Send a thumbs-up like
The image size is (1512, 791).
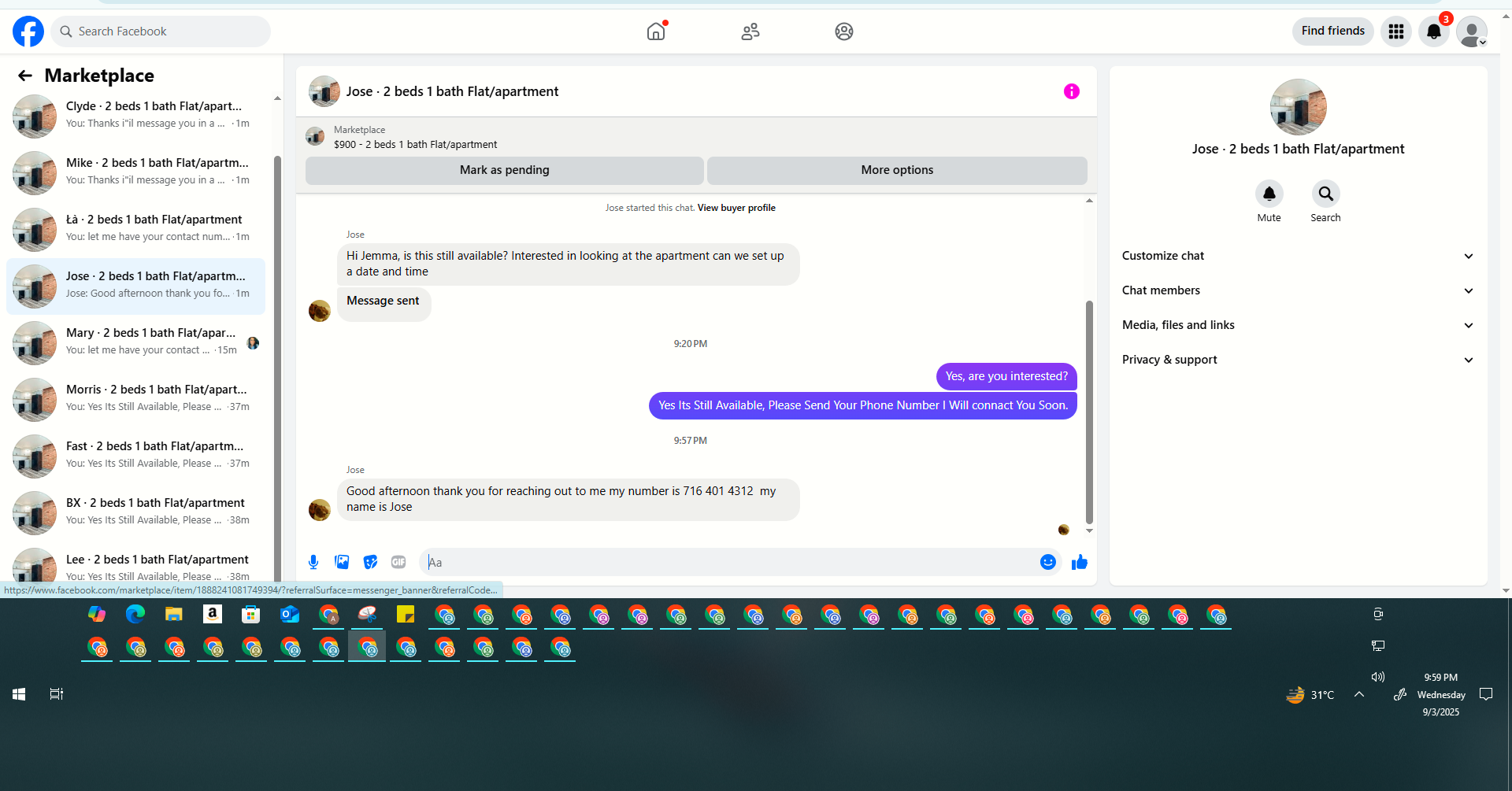[1080, 562]
